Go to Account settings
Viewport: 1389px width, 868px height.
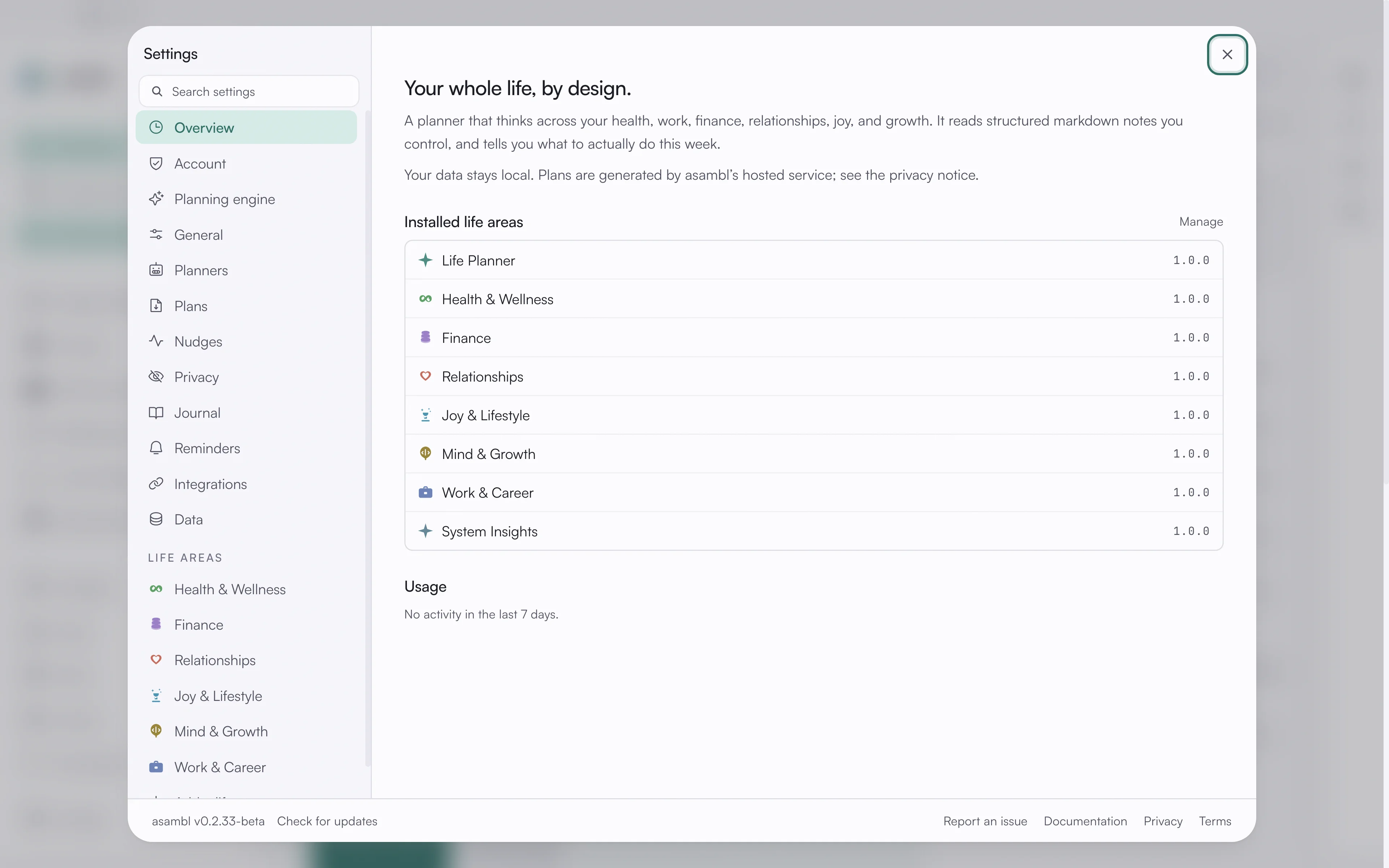click(x=246, y=163)
